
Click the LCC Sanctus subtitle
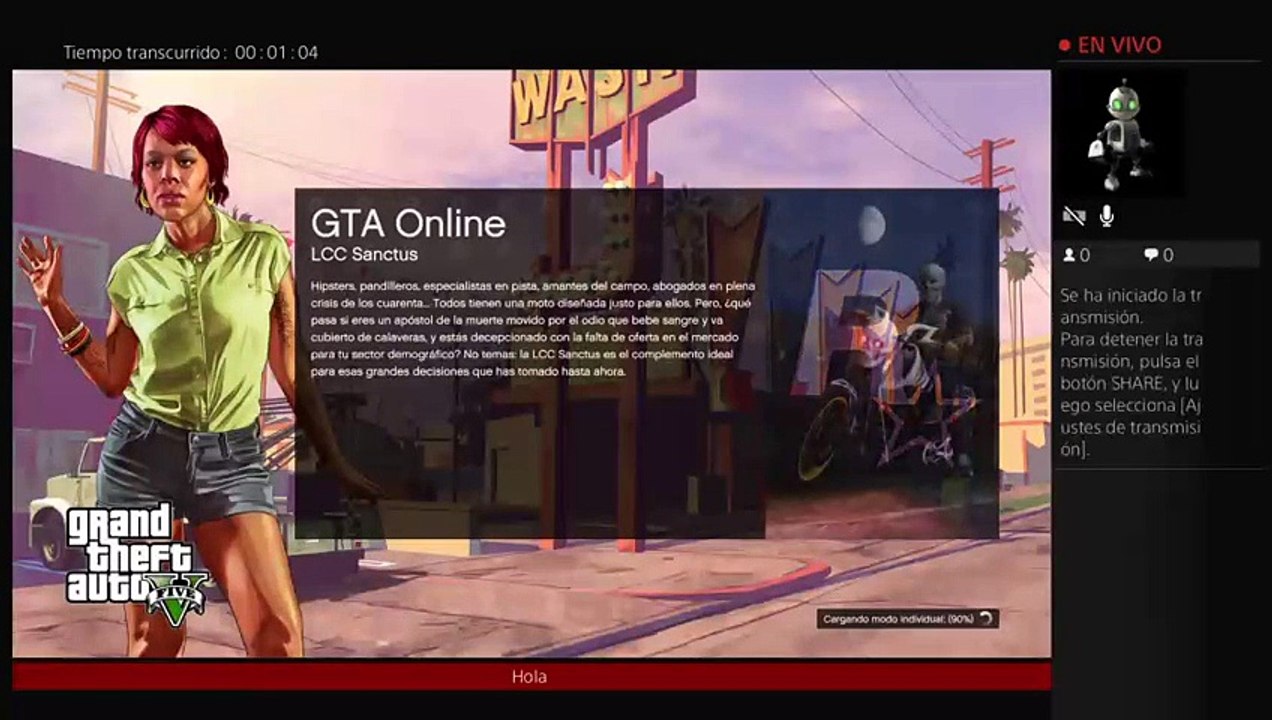(364, 255)
